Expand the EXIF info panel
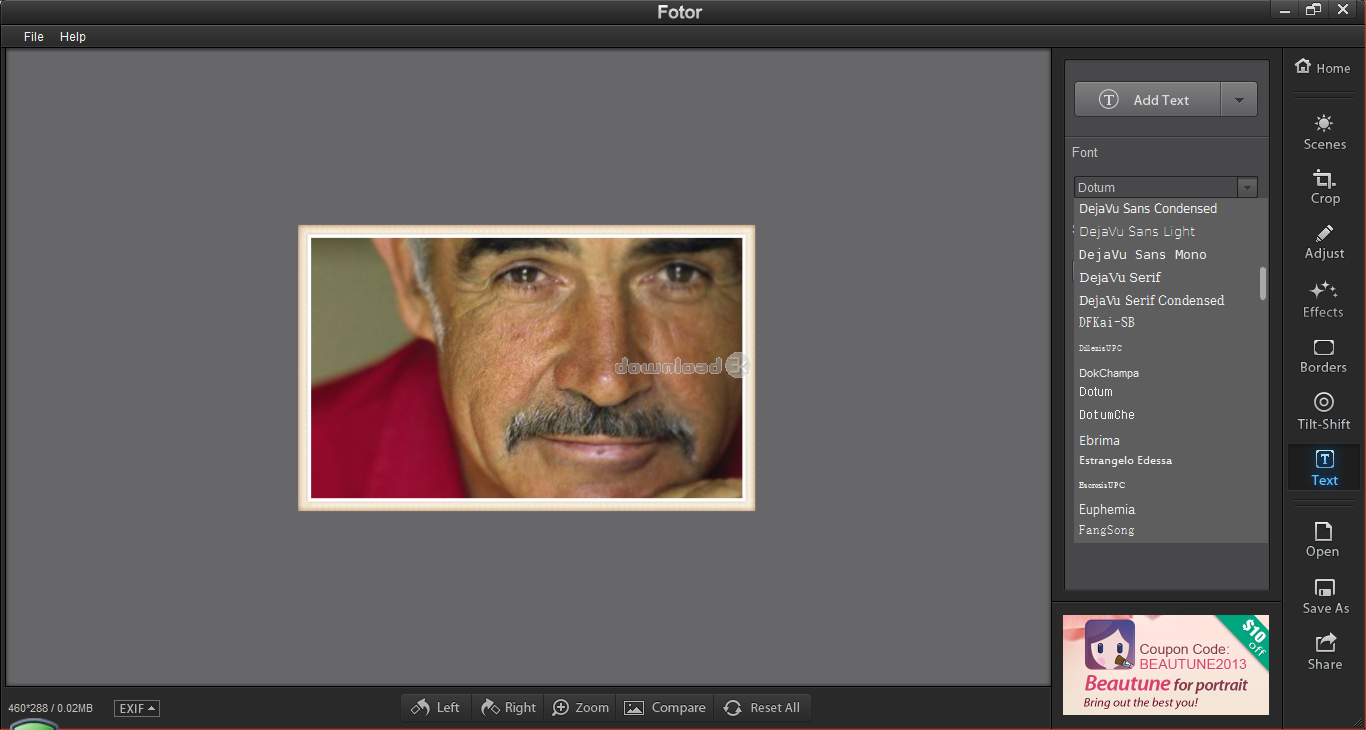Viewport: 1366px width, 730px height. click(137, 708)
